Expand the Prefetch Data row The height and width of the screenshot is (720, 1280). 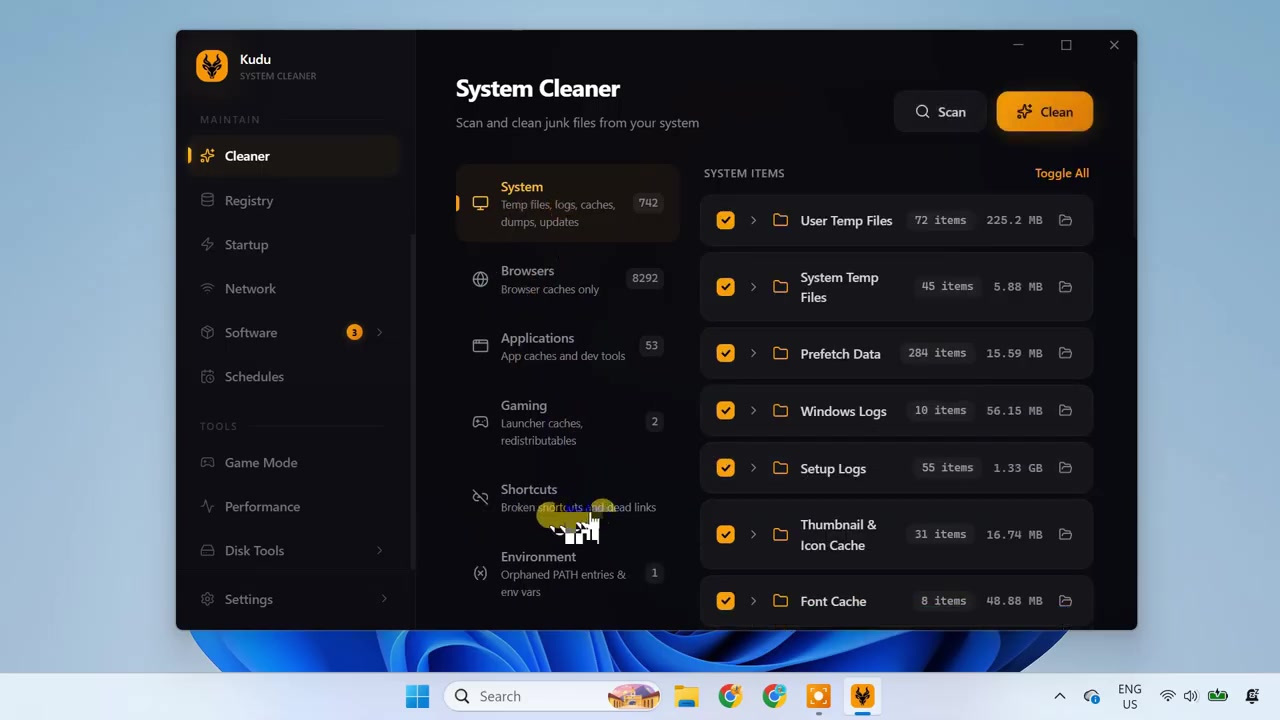pyautogui.click(x=753, y=353)
